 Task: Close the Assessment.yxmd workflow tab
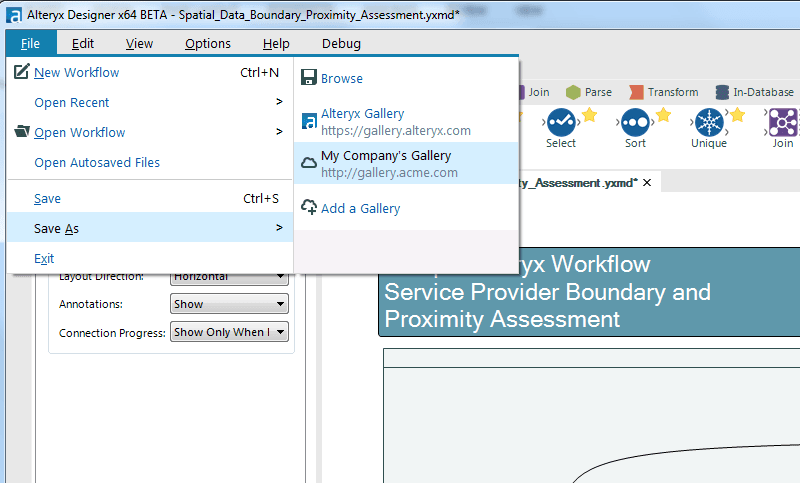(647, 183)
